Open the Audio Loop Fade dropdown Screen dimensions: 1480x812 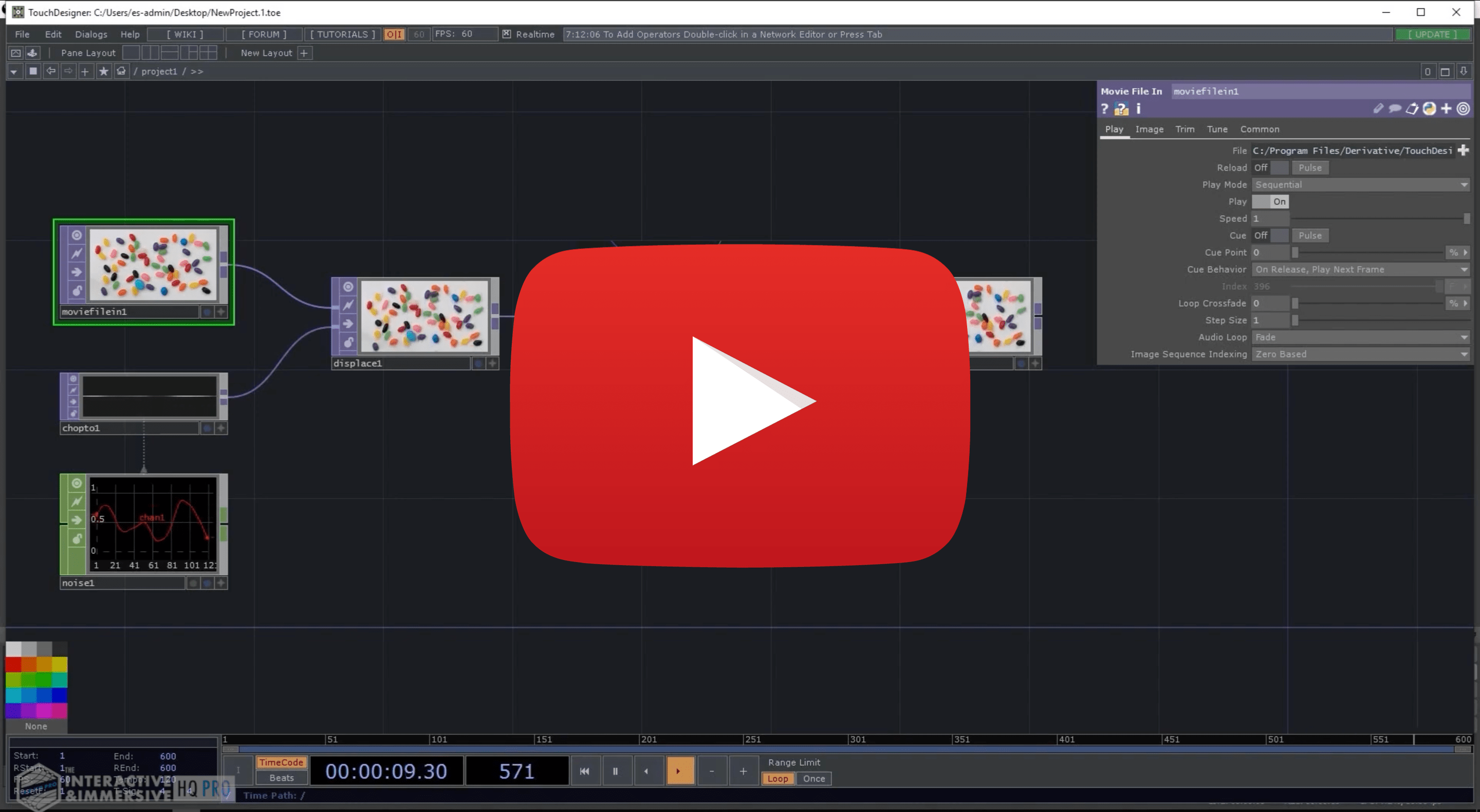(1359, 337)
